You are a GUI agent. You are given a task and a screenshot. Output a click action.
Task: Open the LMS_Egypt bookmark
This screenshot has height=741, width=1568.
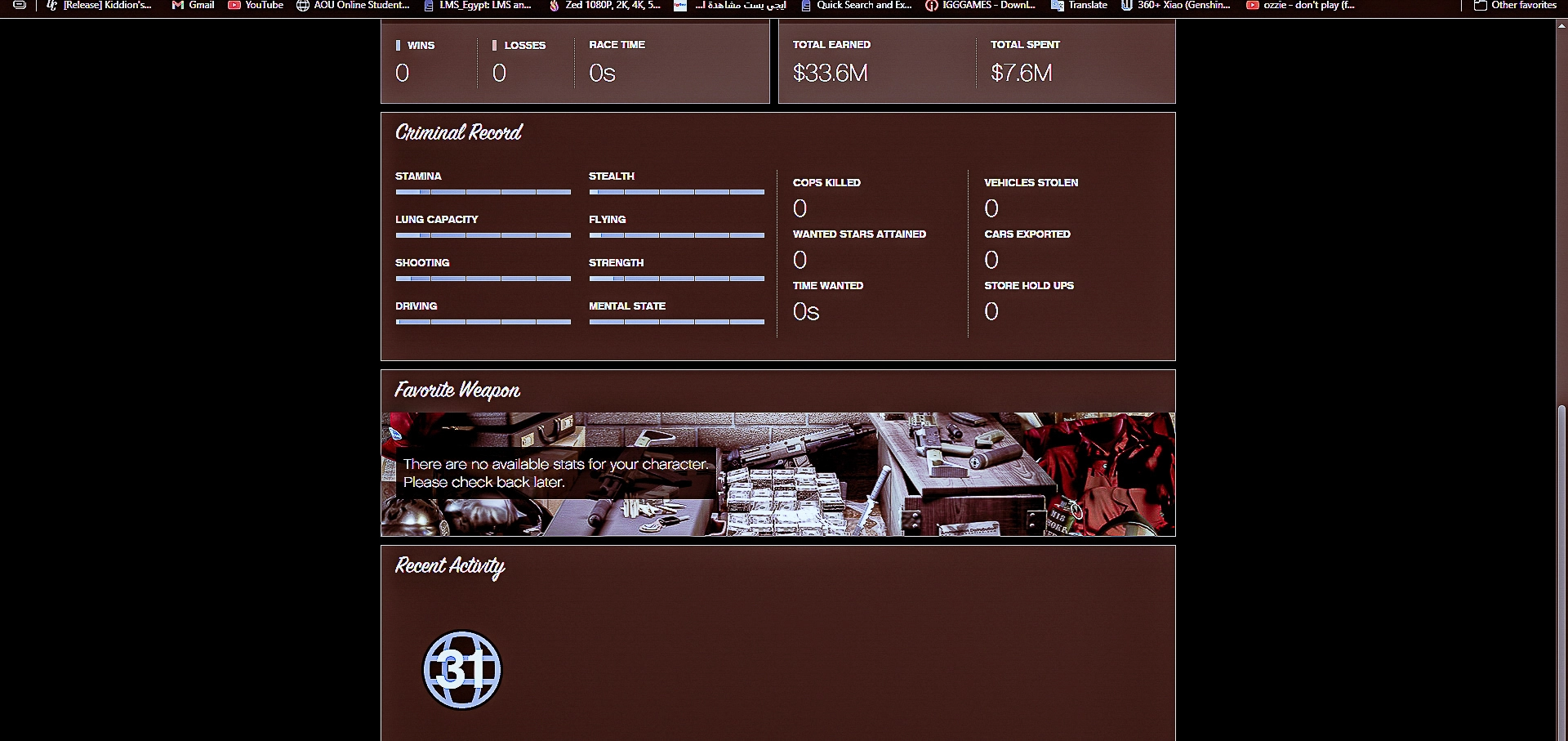point(477,5)
